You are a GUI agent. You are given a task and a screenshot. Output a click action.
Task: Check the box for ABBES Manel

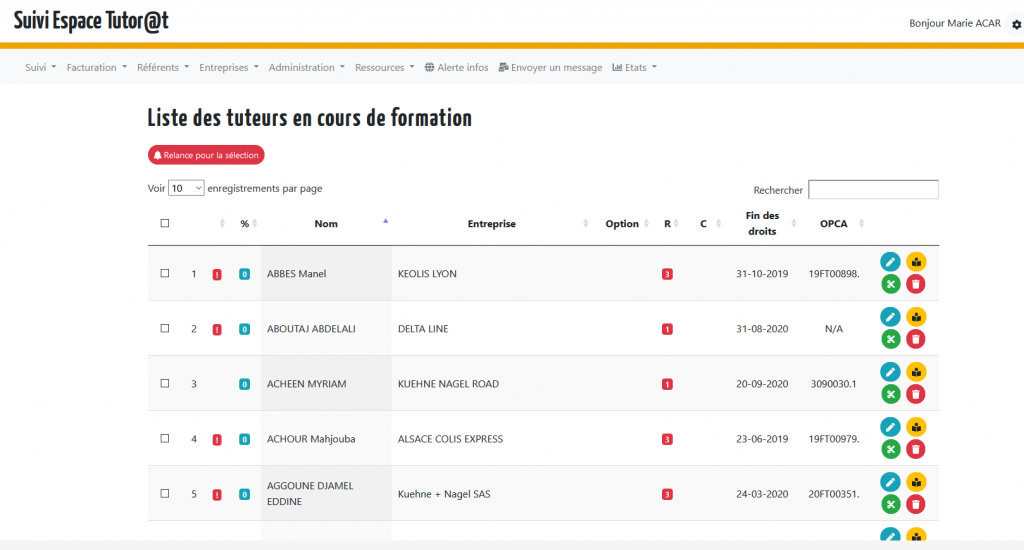point(165,274)
